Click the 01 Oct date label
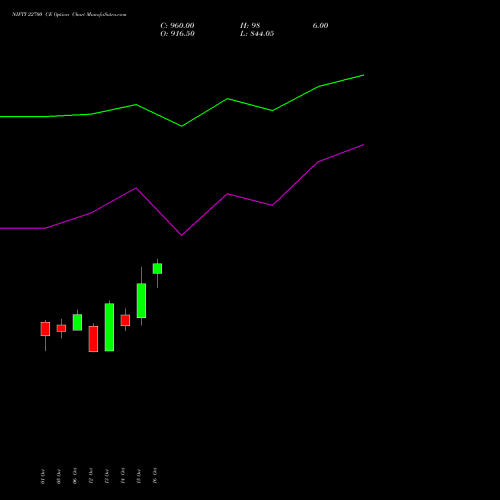500x500 pixels. click(43, 476)
